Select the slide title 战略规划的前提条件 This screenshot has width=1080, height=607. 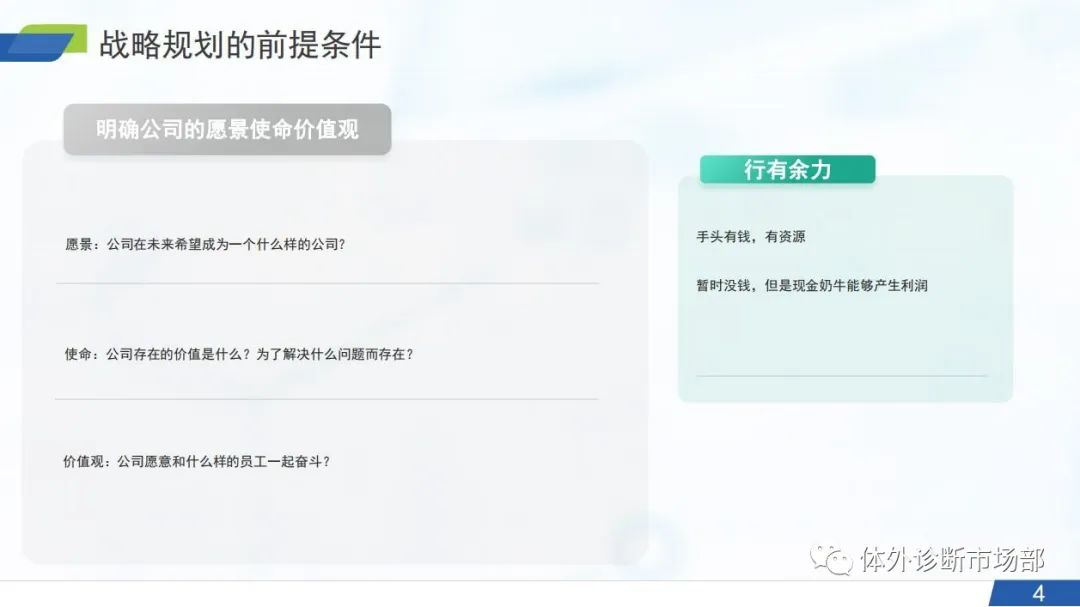(240, 46)
